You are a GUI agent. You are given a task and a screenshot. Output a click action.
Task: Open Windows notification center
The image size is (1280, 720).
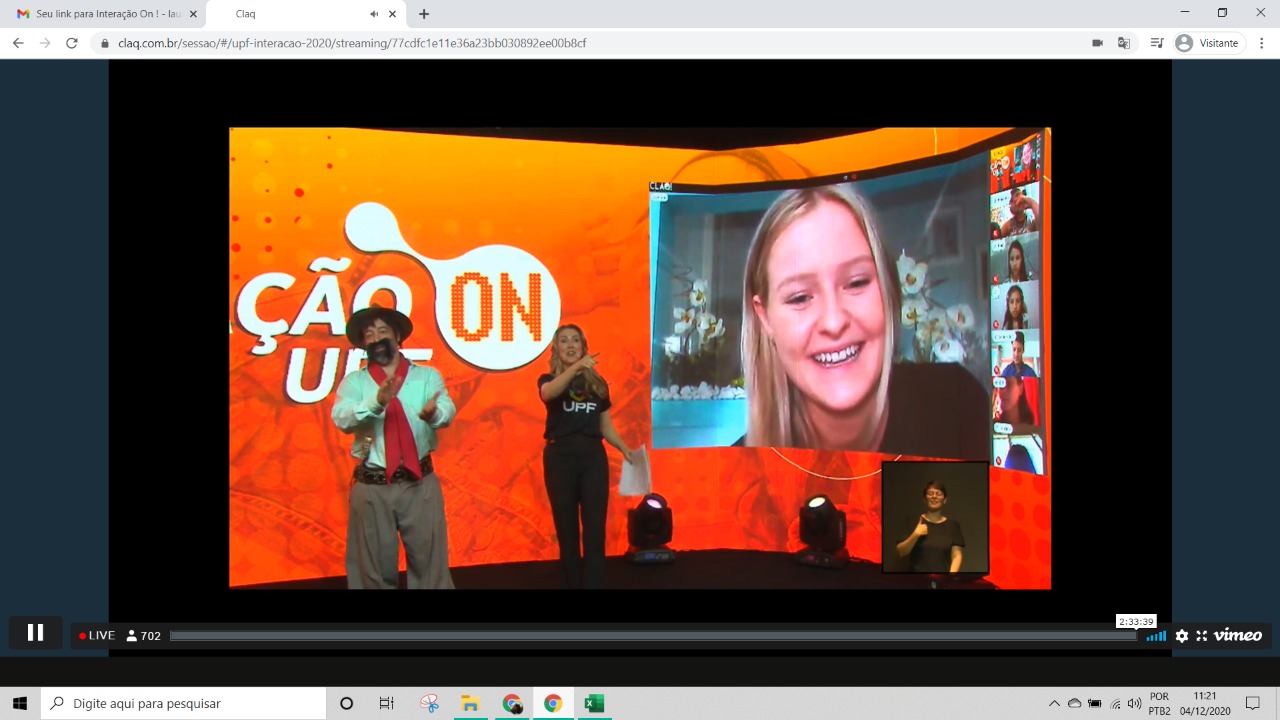[x=1253, y=703]
